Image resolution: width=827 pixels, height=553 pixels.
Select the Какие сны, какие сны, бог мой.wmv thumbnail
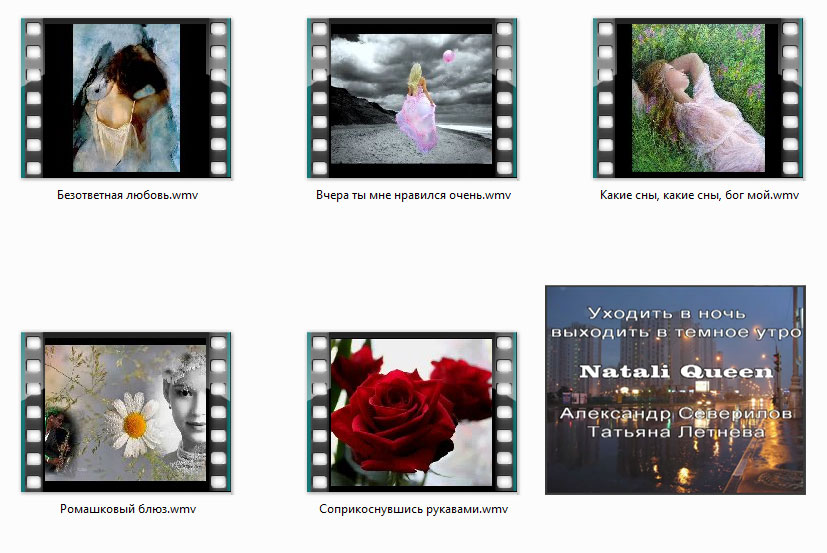point(698,98)
